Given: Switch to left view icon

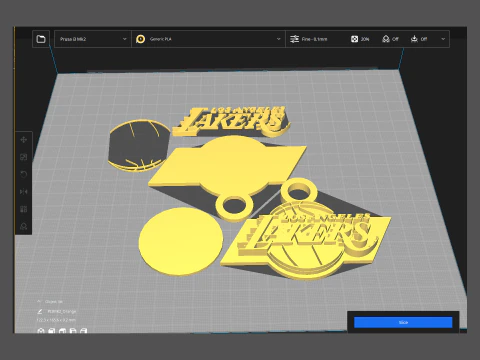Looking at the screenshot, I should click(x=73, y=331).
